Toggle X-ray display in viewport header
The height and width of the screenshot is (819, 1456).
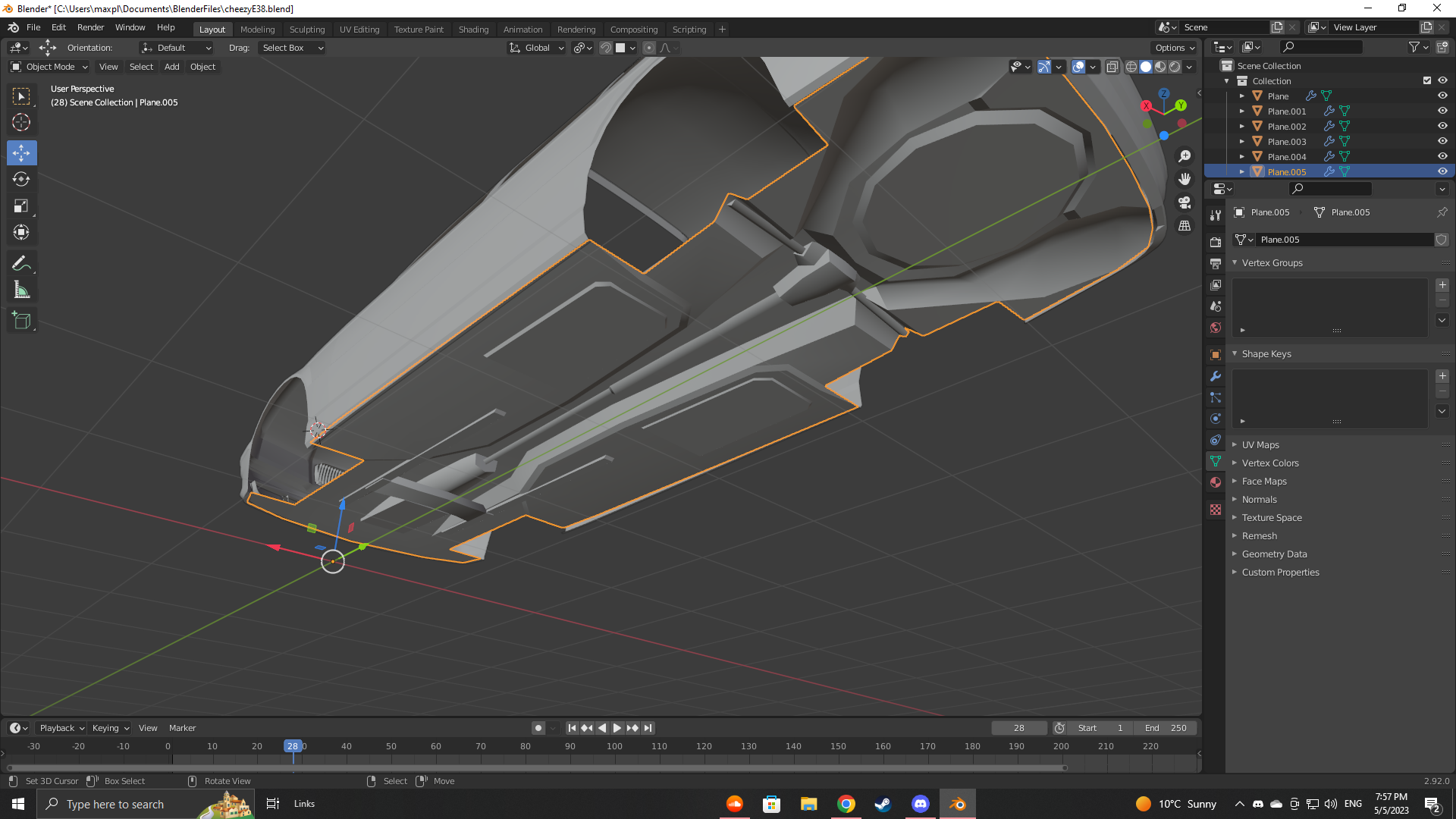pyautogui.click(x=1112, y=67)
